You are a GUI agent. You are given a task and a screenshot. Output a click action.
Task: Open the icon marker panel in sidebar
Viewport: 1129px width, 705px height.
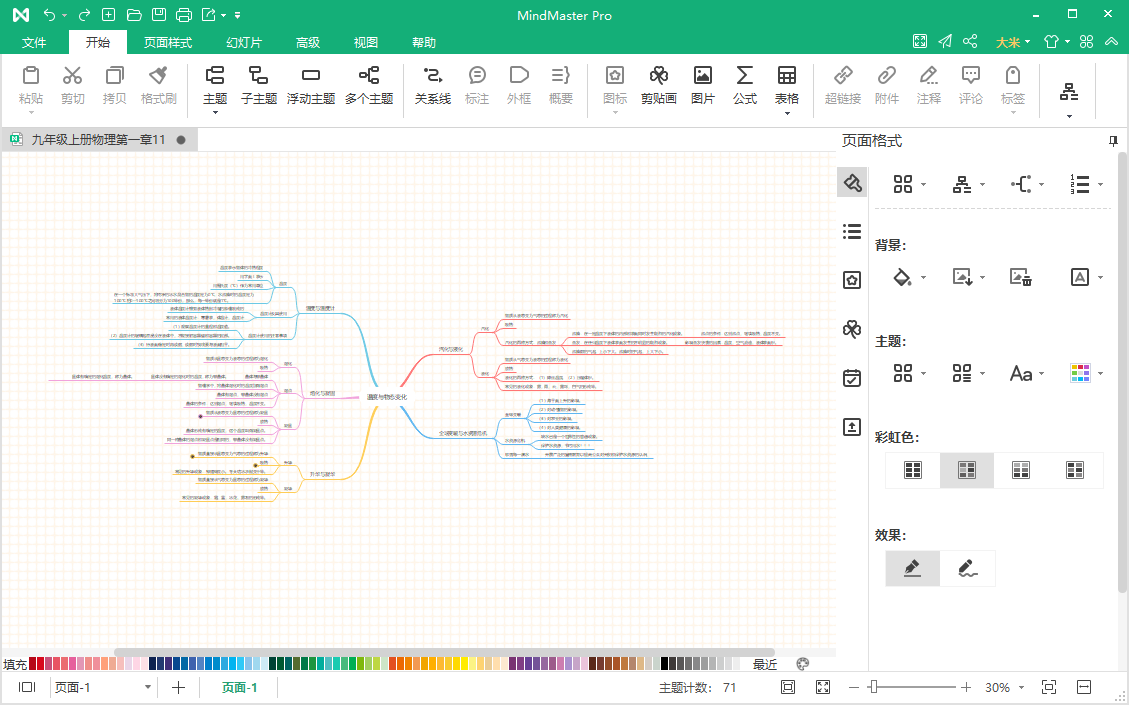[852, 280]
